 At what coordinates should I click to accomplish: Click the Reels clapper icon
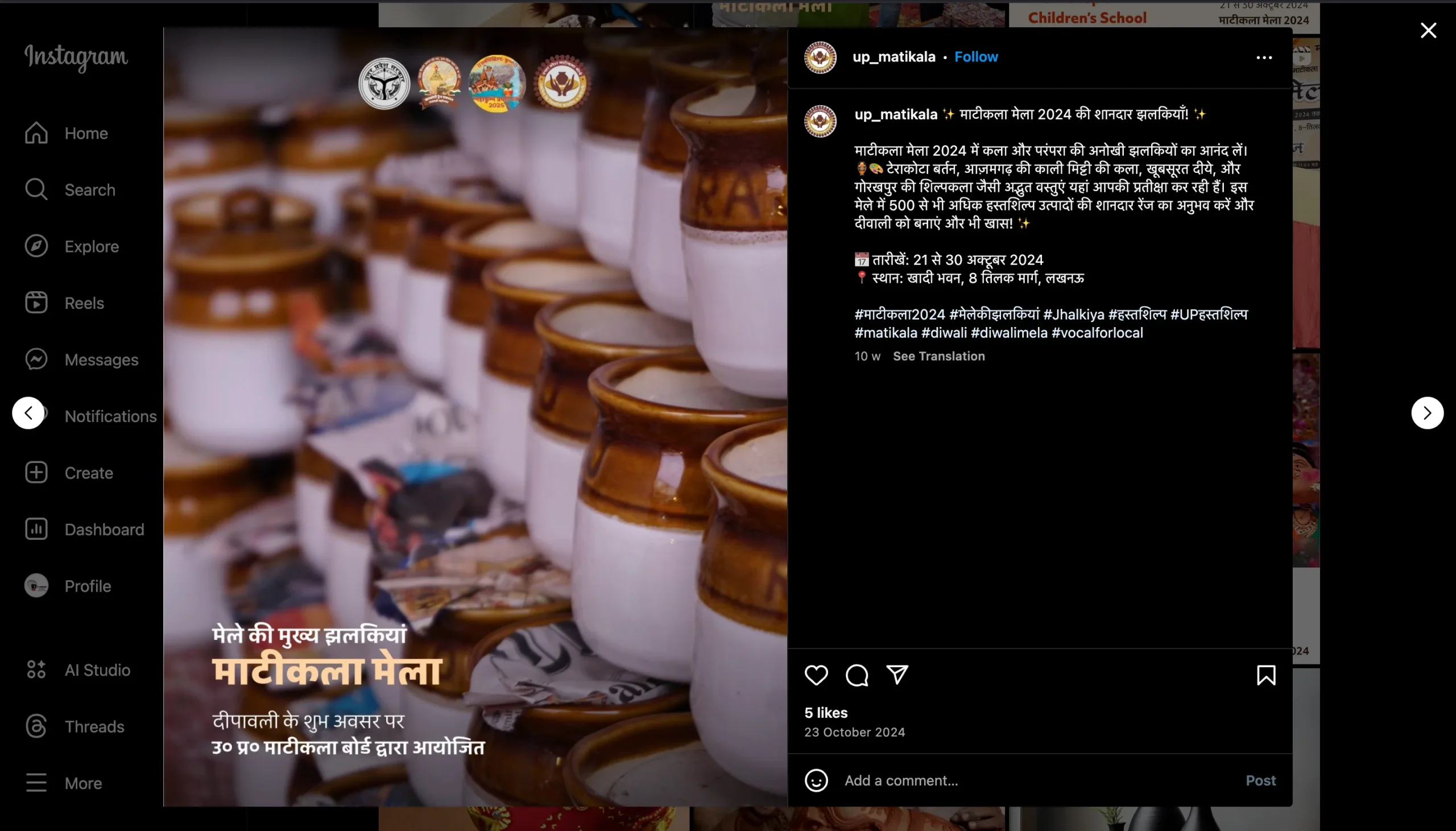[x=36, y=303]
